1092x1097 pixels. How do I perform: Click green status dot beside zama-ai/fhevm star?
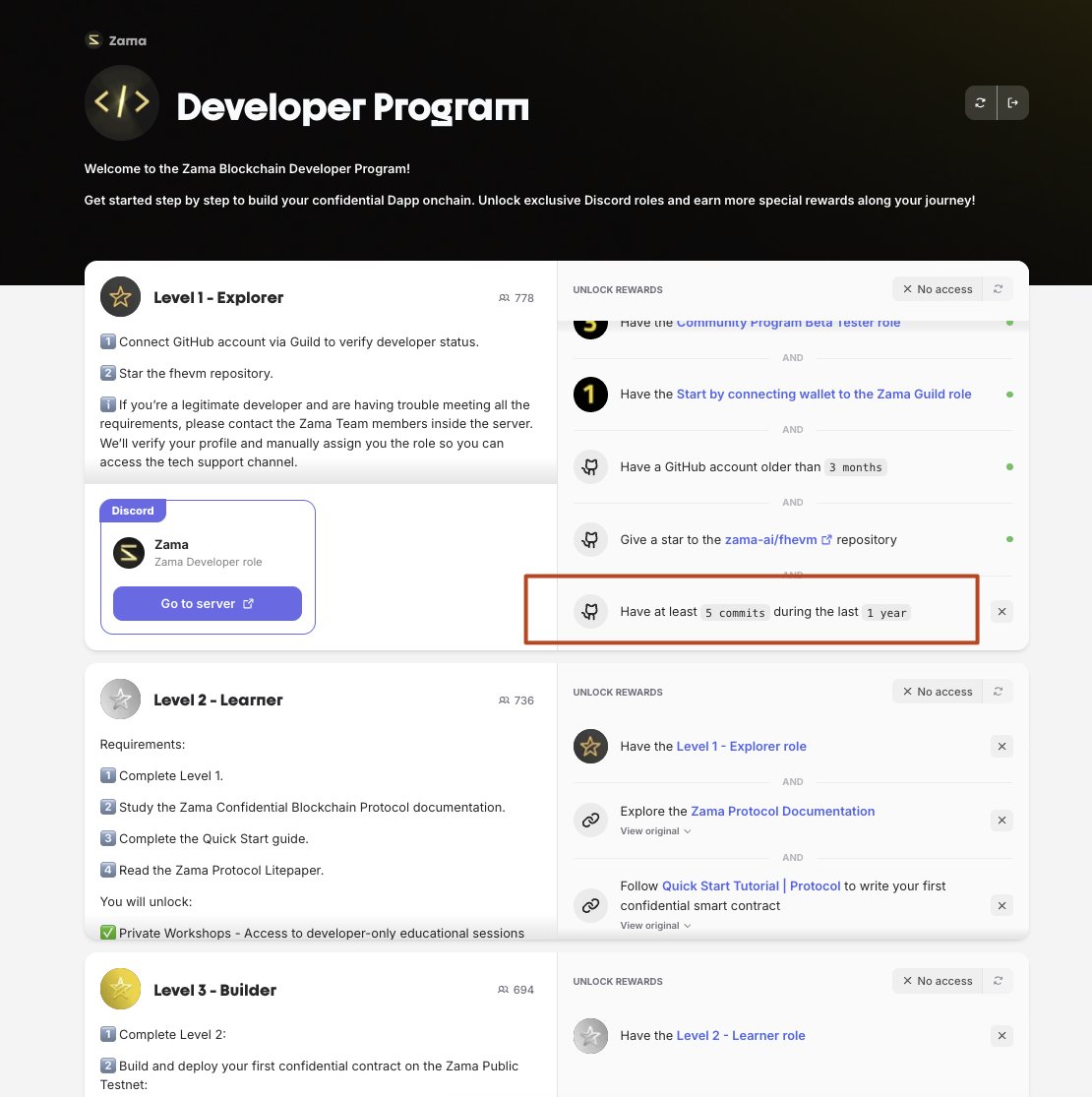(x=1009, y=539)
